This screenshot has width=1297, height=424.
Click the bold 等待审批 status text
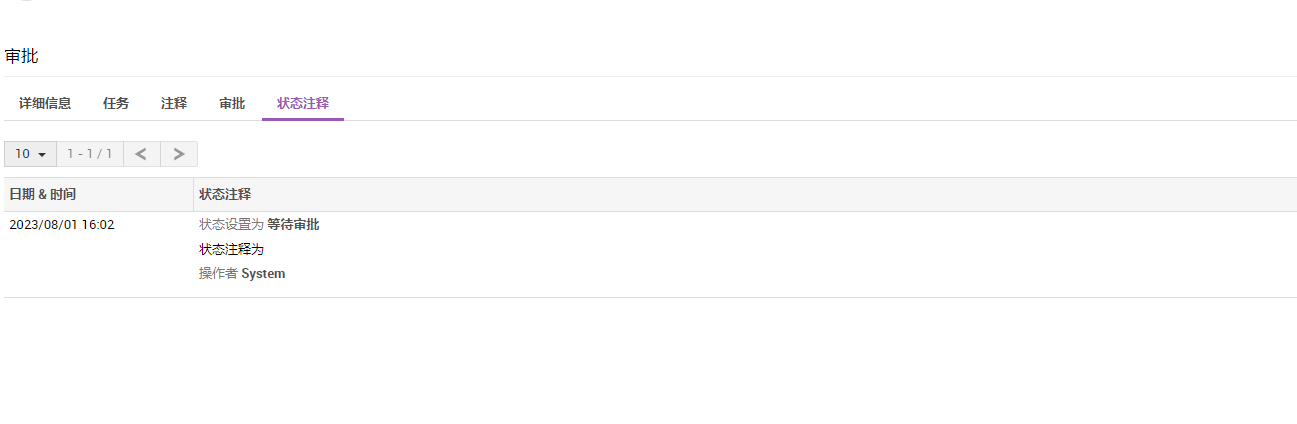(x=293, y=225)
